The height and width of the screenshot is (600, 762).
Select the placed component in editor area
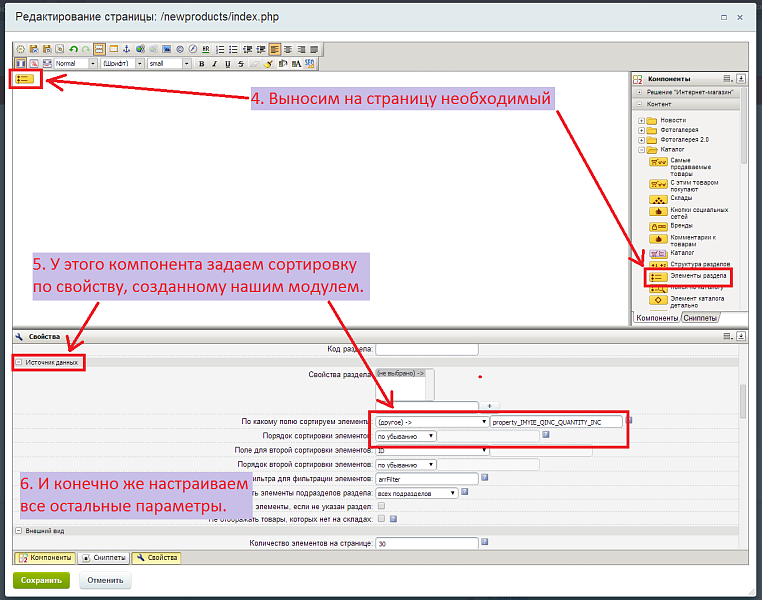click(x=25, y=78)
